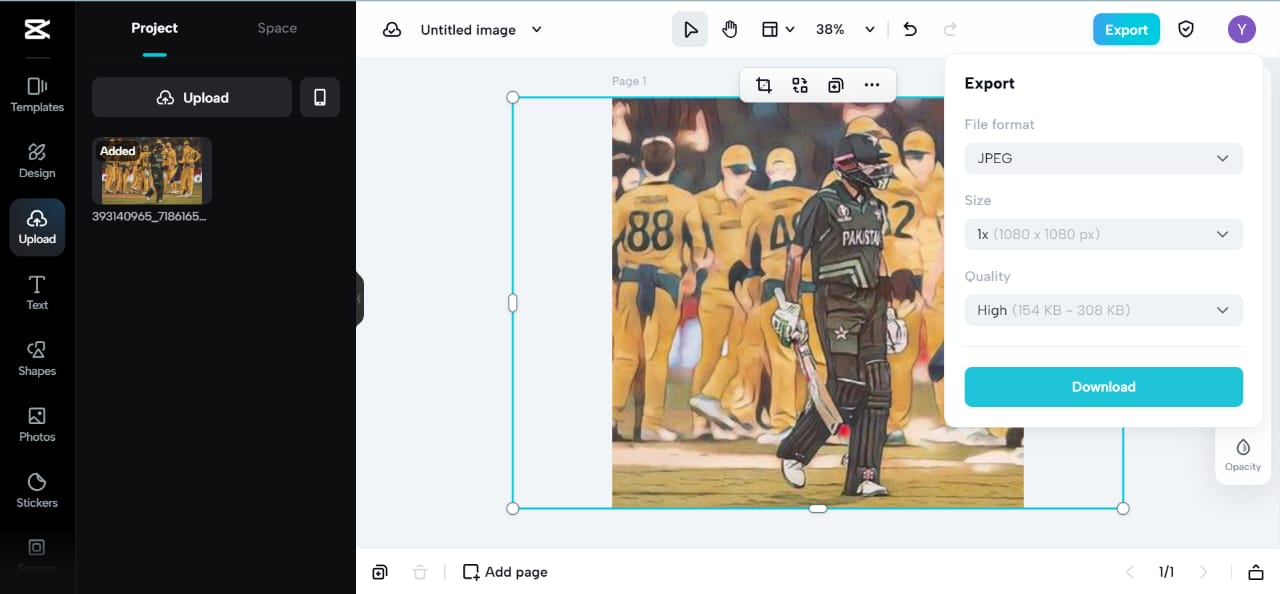
Task: Select the hand pan tool
Action: click(730, 30)
